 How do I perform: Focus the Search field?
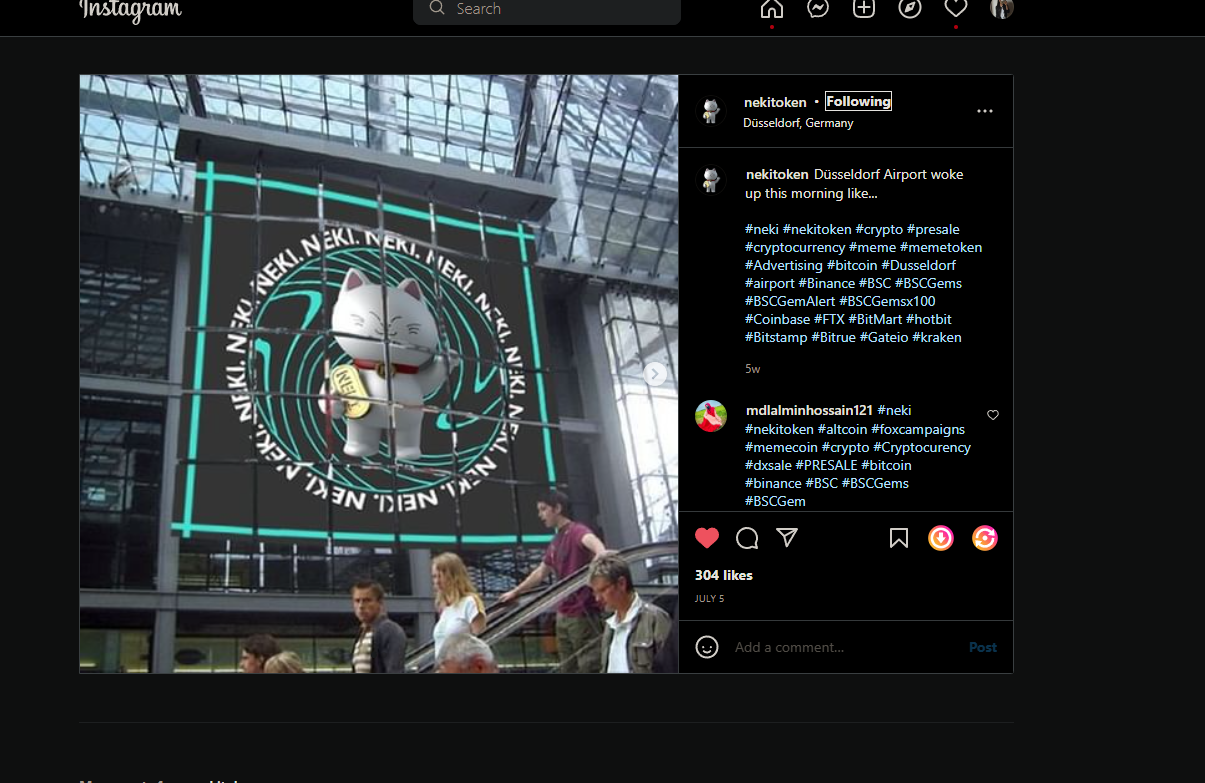click(547, 9)
